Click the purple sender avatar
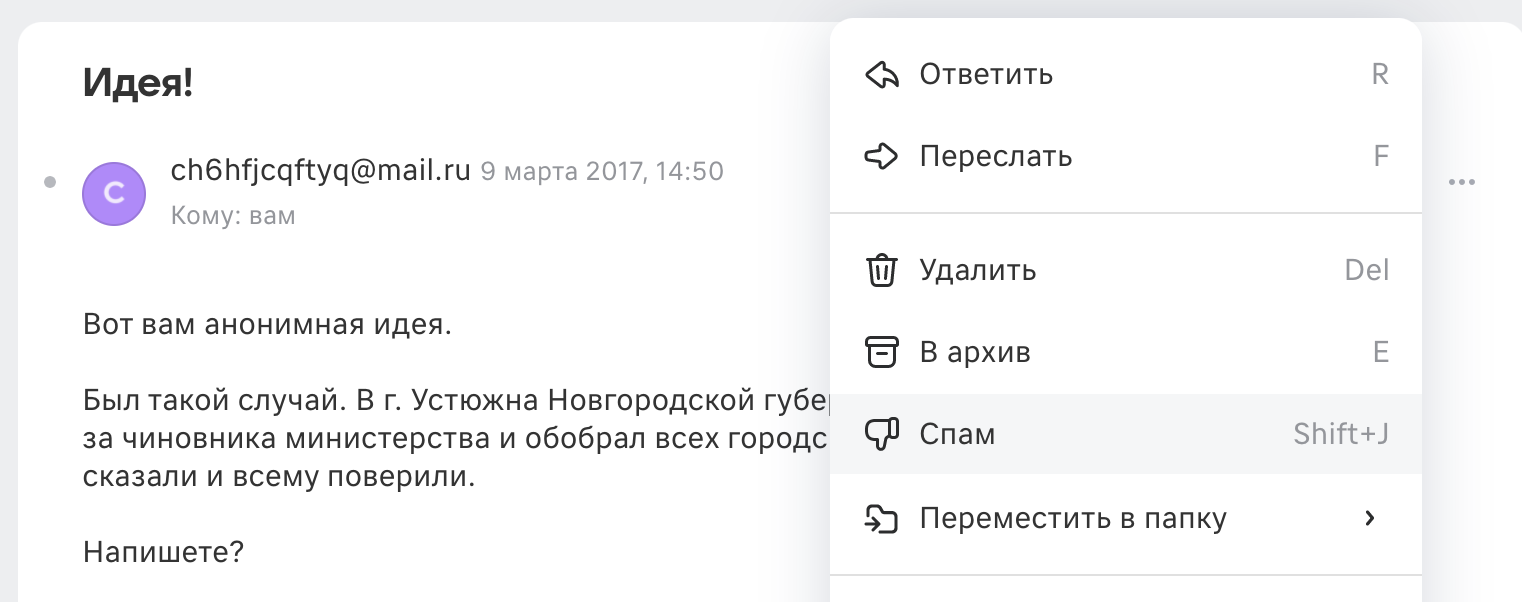This screenshot has width=1522, height=602. (x=114, y=192)
